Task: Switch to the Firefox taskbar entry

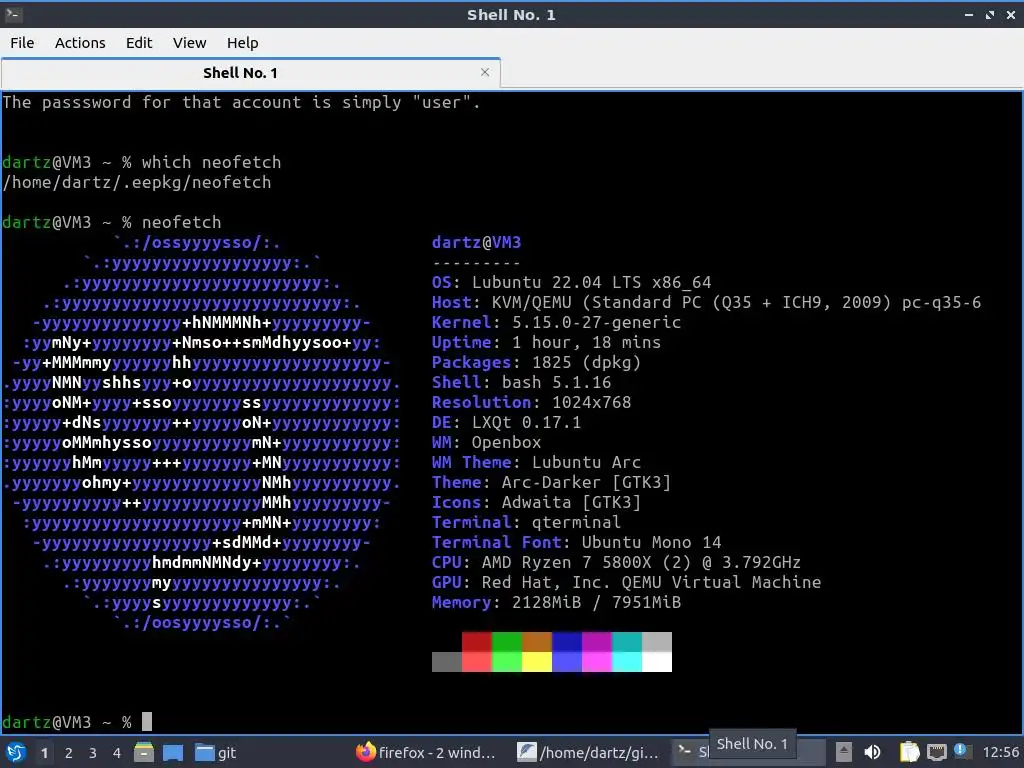Action: tap(426, 752)
